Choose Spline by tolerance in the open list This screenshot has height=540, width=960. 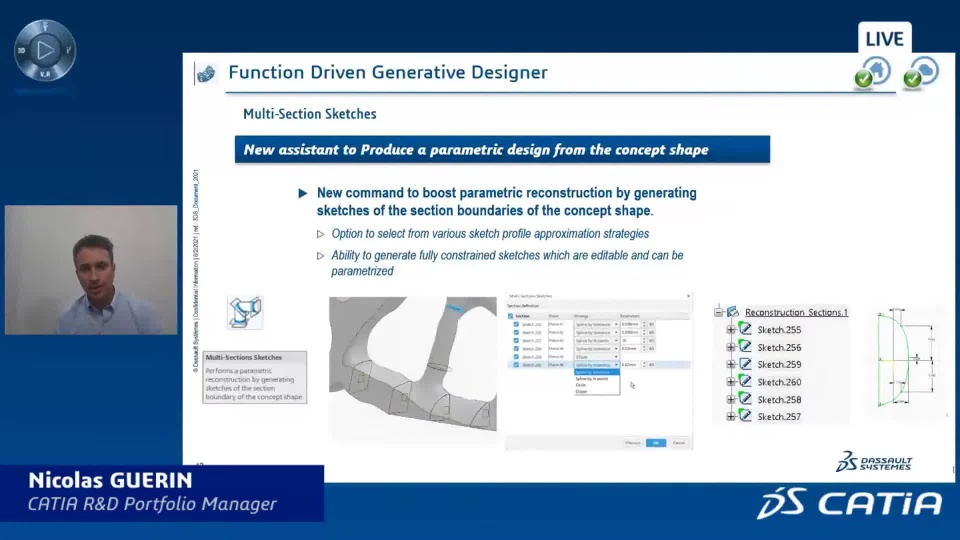point(596,372)
